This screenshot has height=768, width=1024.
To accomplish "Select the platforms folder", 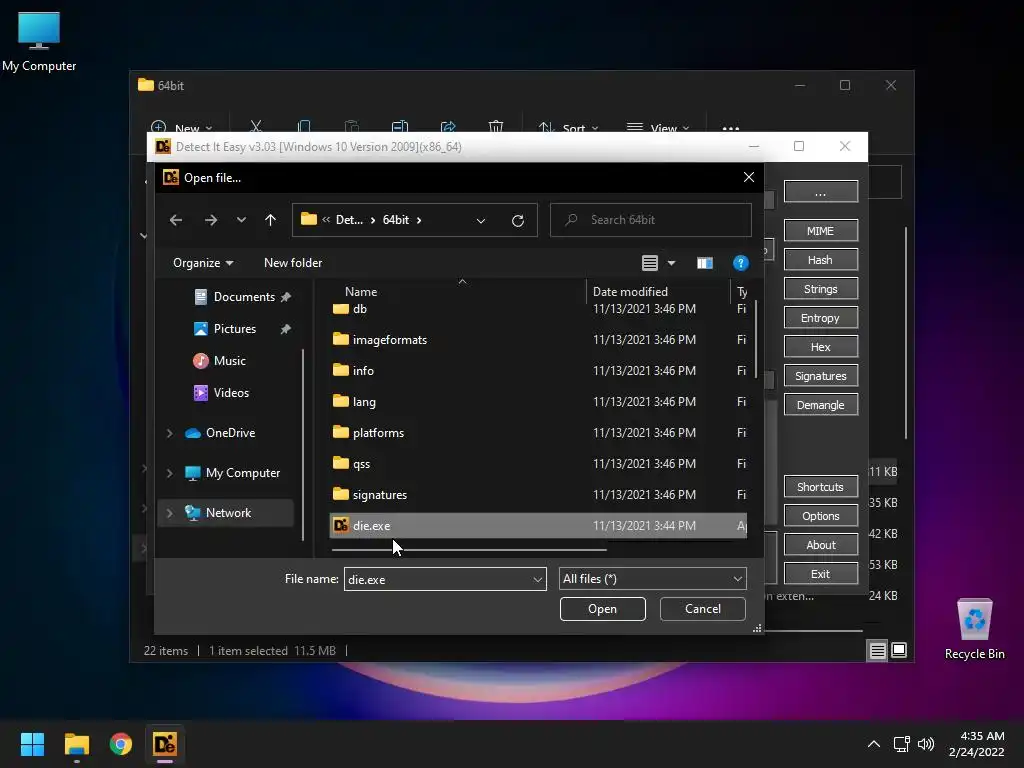I will coord(538,432).
